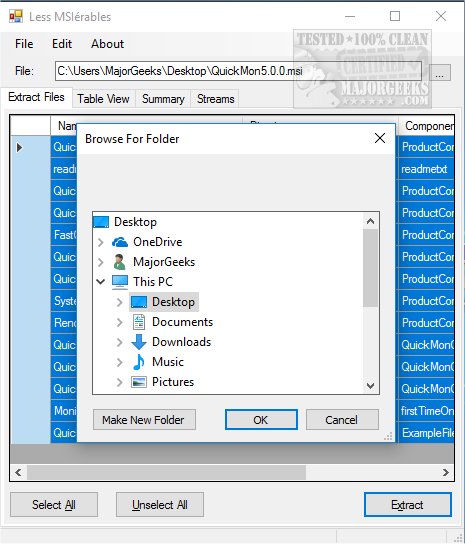Image resolution: width=465 pixels, height=544 pixels.
Task: Expand the MajorGeeks tree node
Action: point(101,262)
